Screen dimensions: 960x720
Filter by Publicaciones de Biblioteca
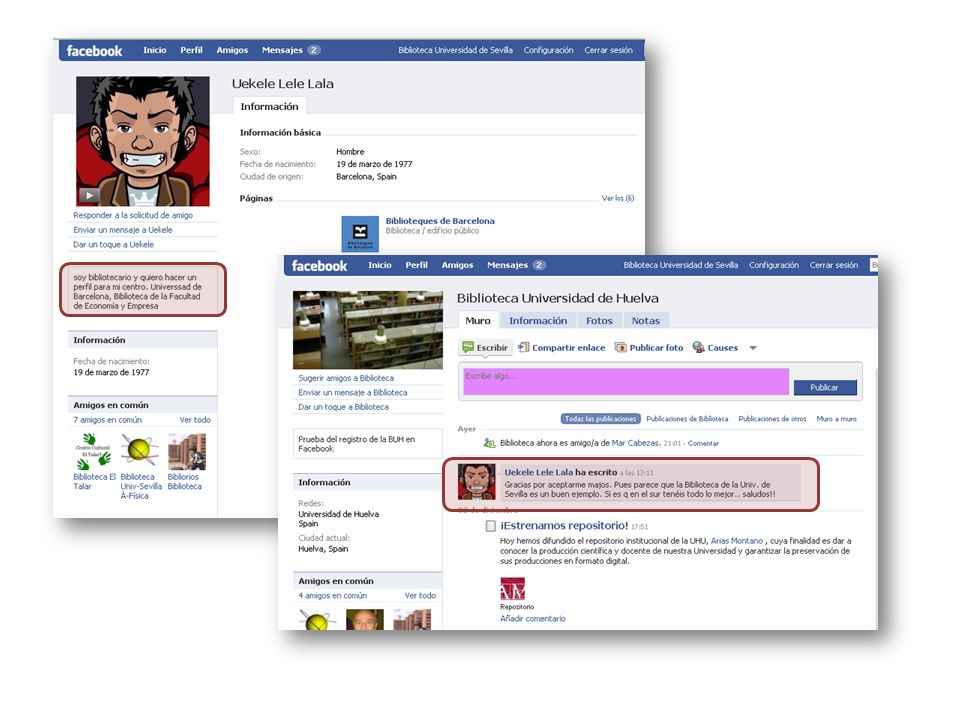click(687, 419)
